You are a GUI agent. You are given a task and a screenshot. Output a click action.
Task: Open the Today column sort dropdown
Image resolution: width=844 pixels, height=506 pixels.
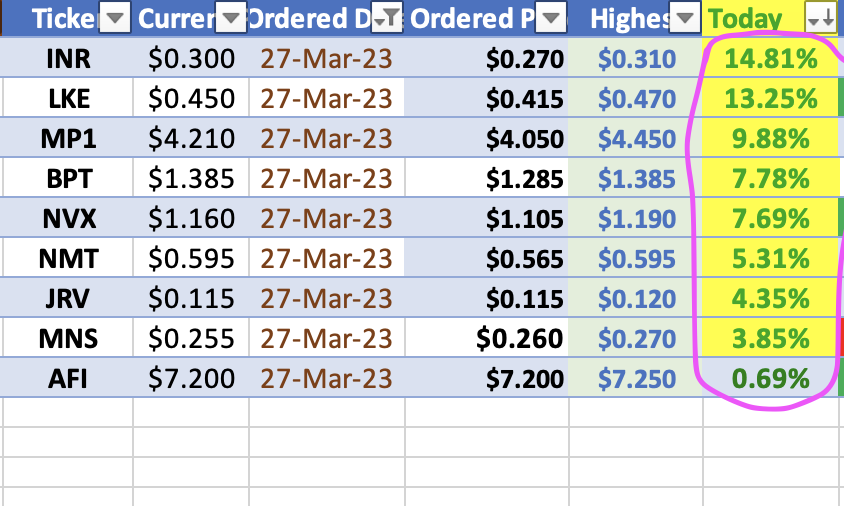pyautogui.click(x=821, y=19)
